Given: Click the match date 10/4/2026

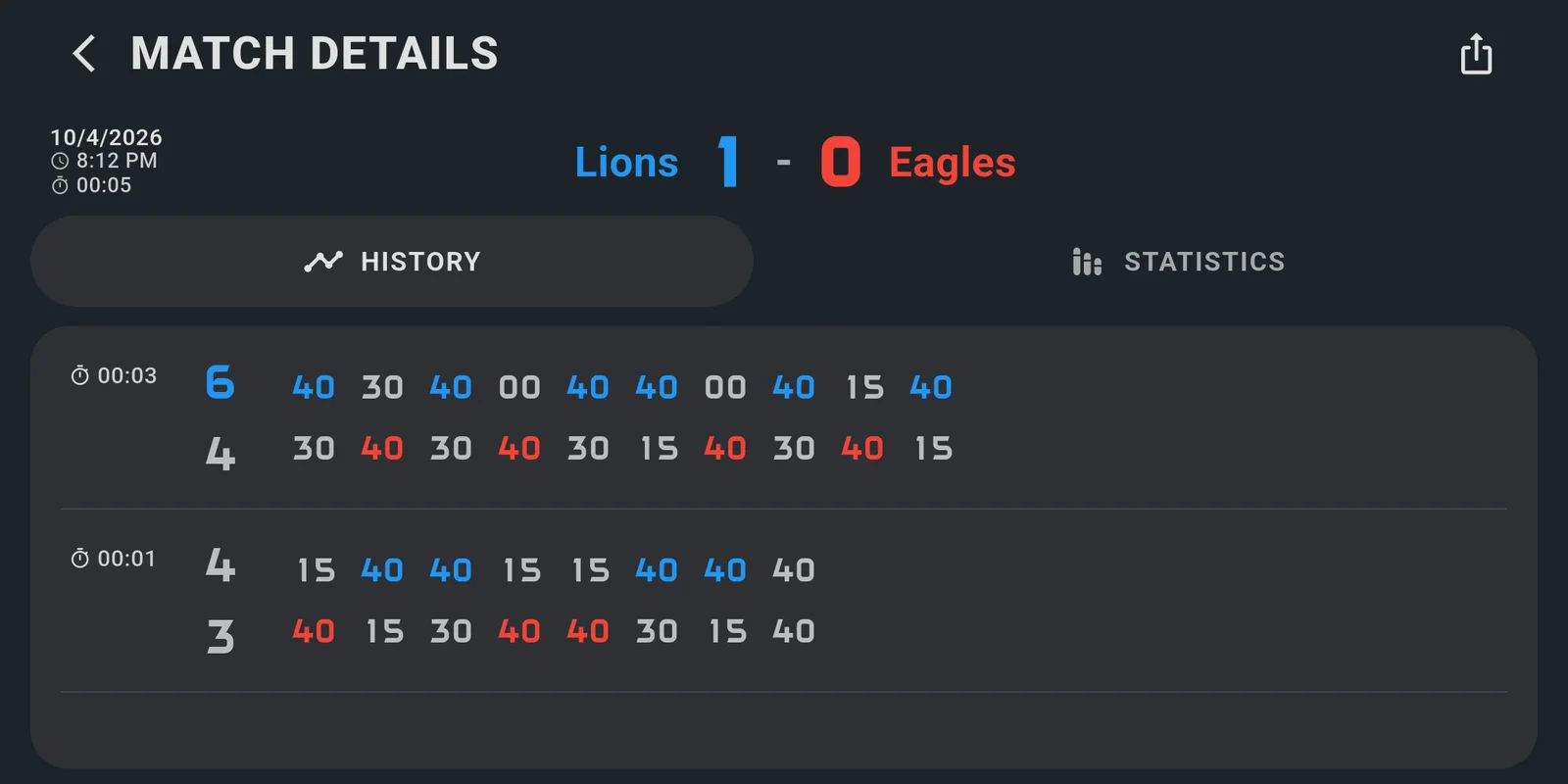Looking at the screenshot, I should (106, 137).
